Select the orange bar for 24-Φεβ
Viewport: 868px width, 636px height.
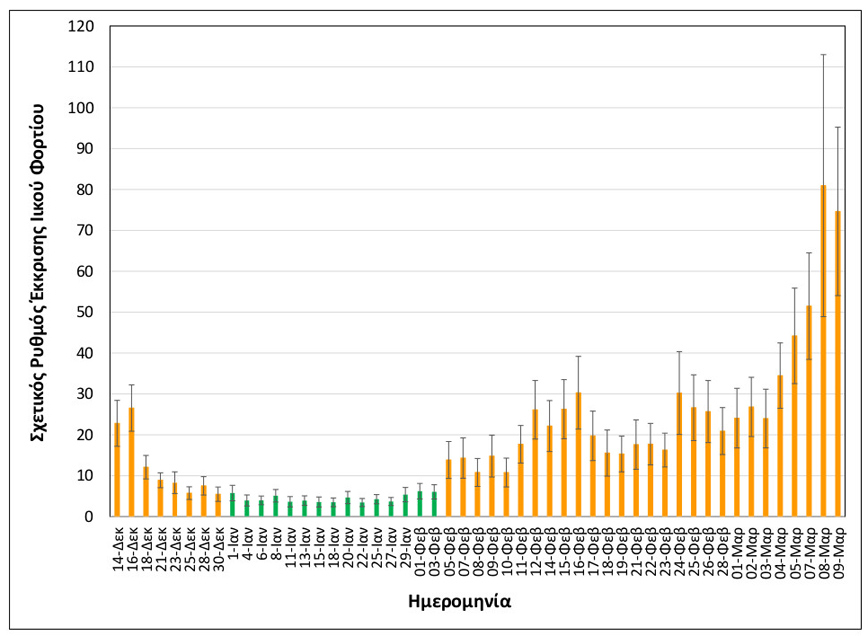[679, 458]
